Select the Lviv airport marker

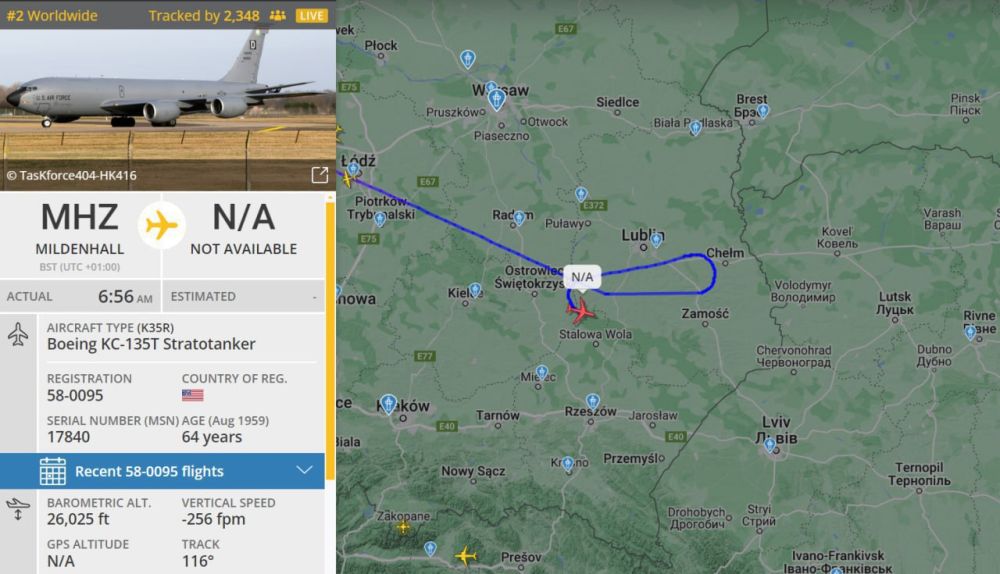click(770, 445)
